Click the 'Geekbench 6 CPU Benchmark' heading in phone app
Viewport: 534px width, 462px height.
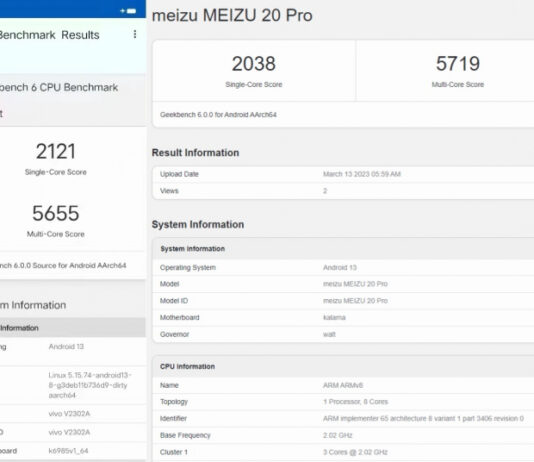(x=59, y=87)
